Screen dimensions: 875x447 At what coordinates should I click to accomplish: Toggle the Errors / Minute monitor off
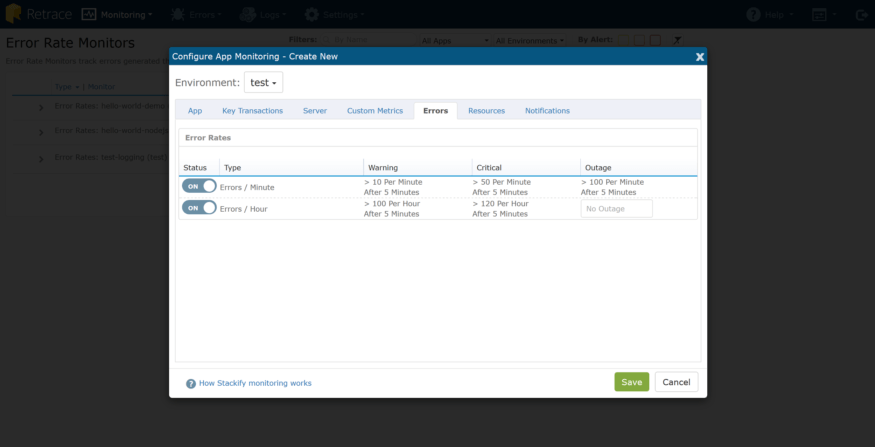199,186
